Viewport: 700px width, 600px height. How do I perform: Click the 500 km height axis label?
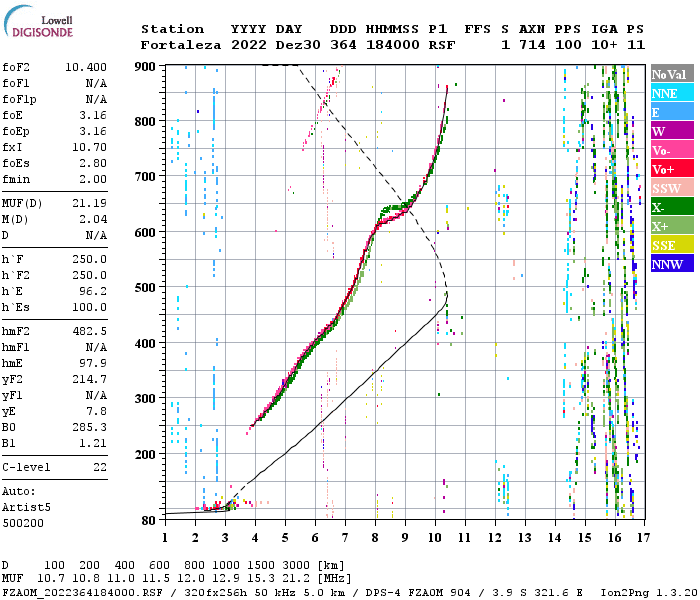[x=145, y=288]
